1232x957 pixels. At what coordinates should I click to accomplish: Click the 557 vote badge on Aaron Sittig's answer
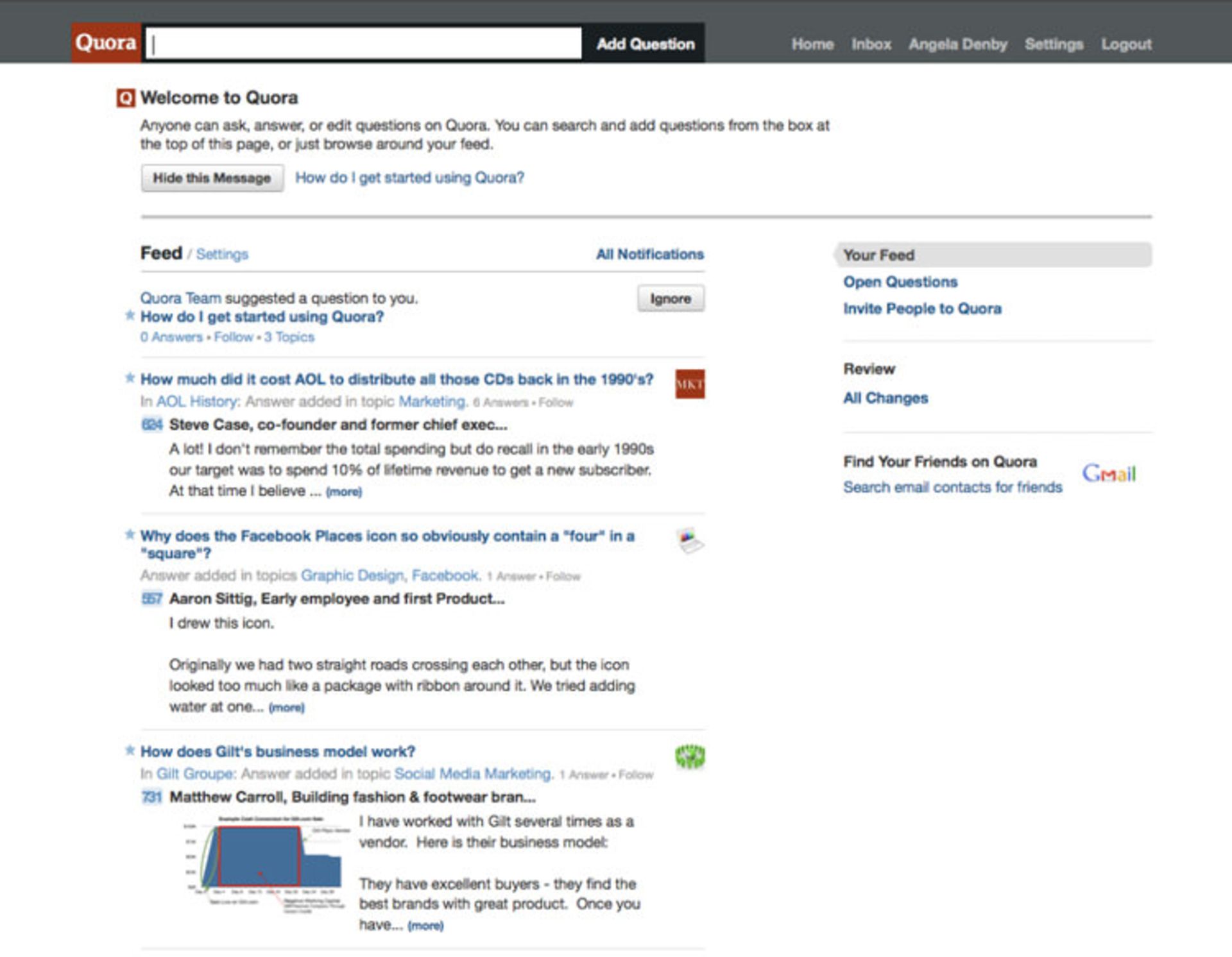(152, 598)
